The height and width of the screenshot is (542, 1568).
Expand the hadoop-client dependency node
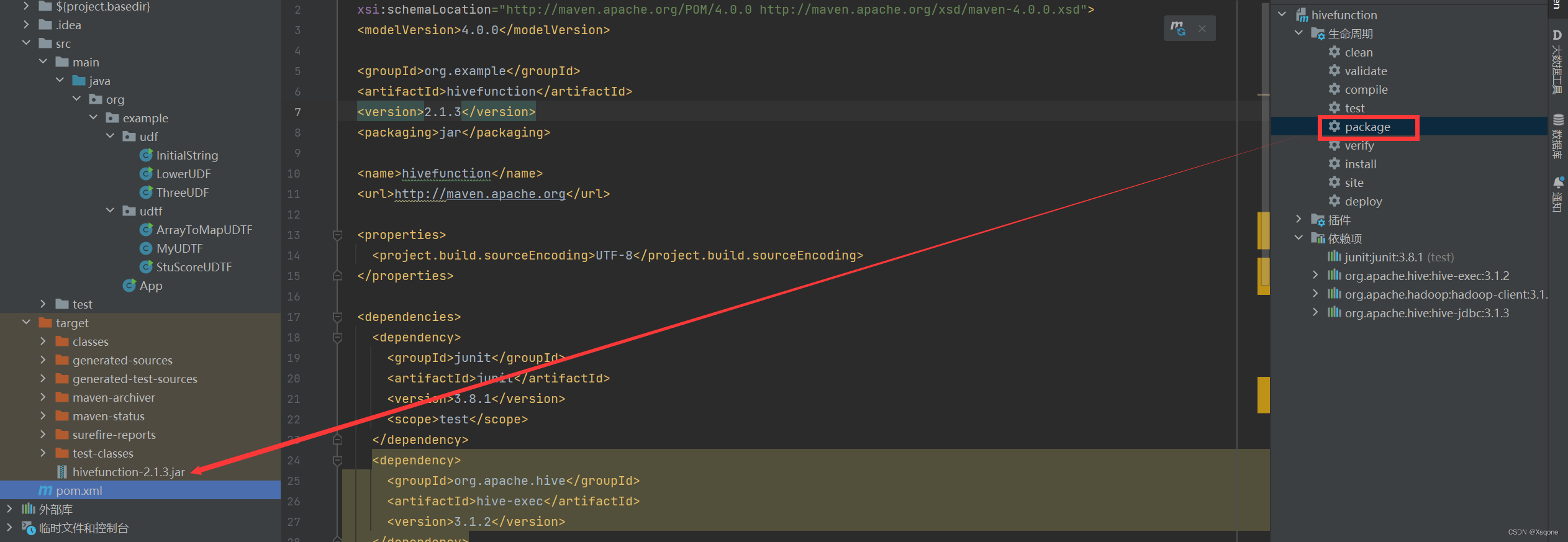(1315, 294)
